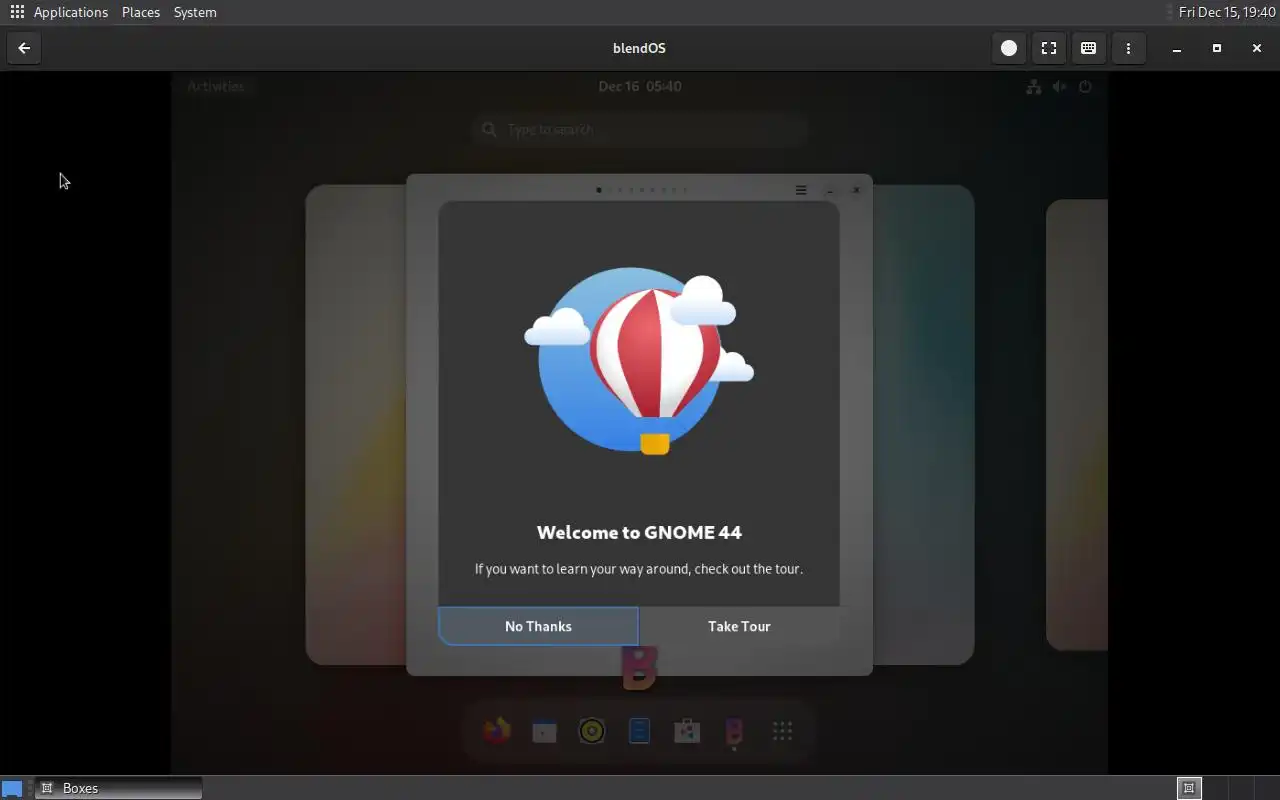Click the tour page indicator dots
The image size is (1280, 800).
tap(641, 190)
